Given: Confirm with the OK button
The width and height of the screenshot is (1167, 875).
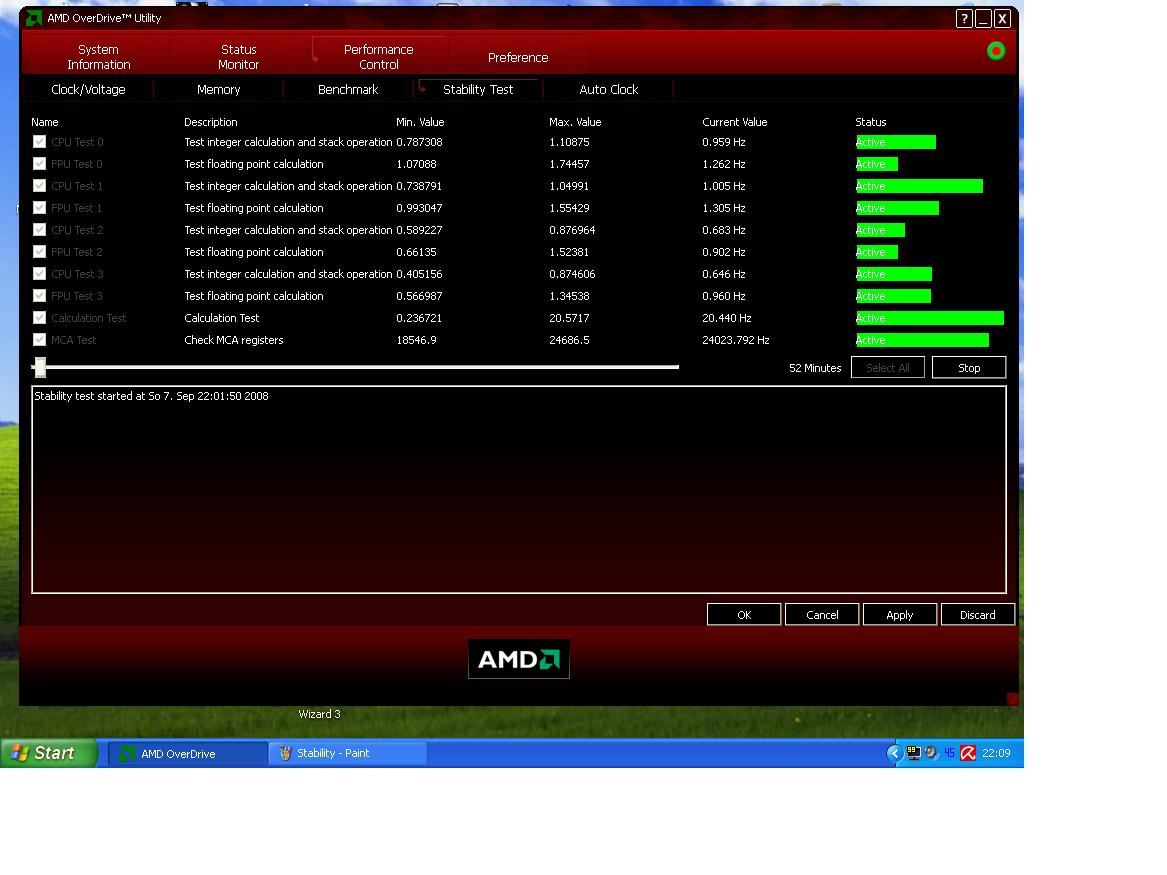Looking at the screenshot, I should click(744, 615).
